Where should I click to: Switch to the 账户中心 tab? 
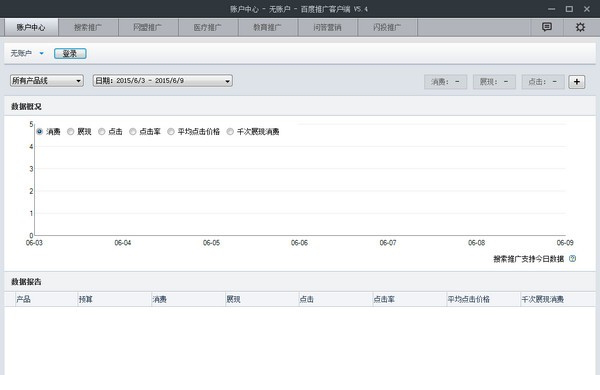31,27
